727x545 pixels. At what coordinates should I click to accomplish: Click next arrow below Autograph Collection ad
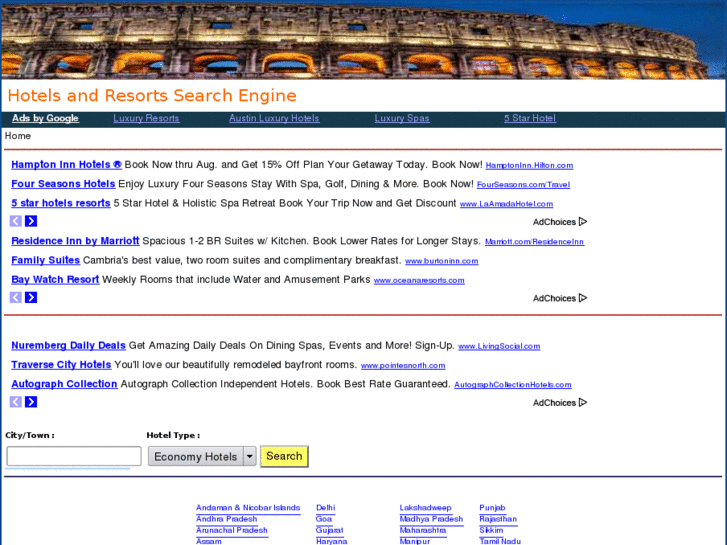pyautogui.click(x=31, y=402)
